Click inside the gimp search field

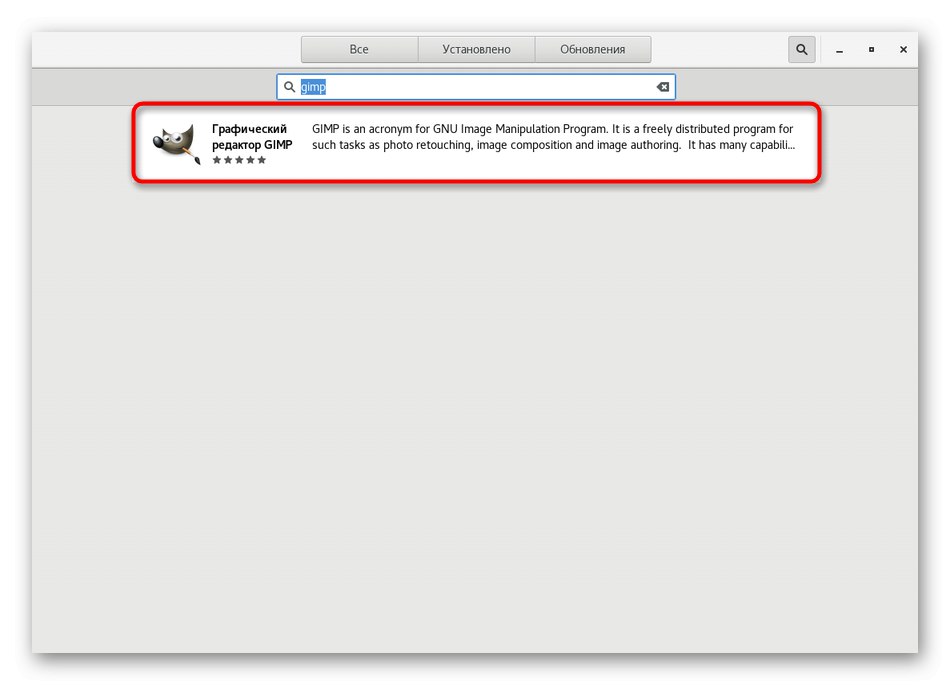(x=476, y=87)
